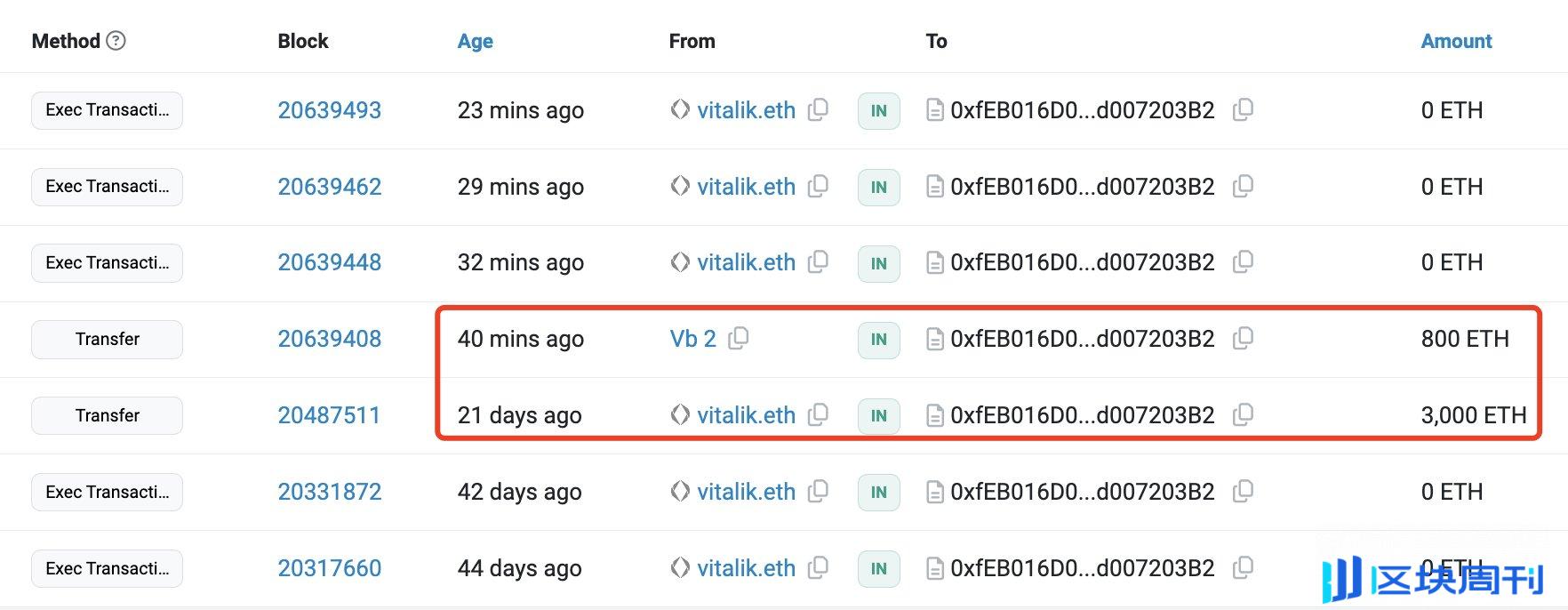Open block 20639408

pyautogui.click(x=330, y=339)
